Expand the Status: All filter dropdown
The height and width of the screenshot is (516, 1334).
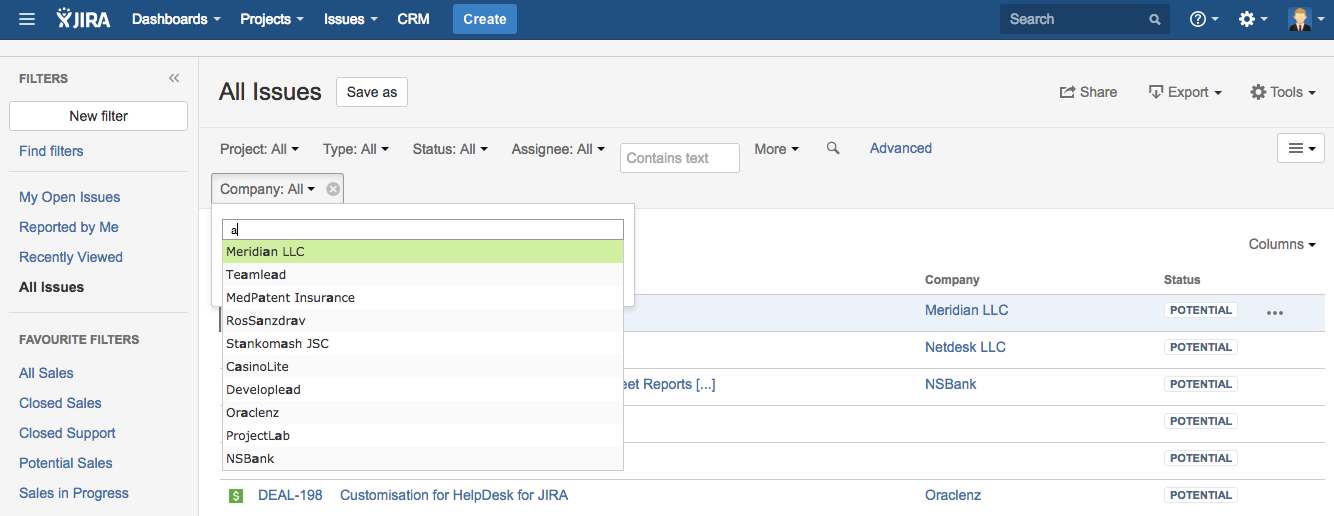point(450,149)
